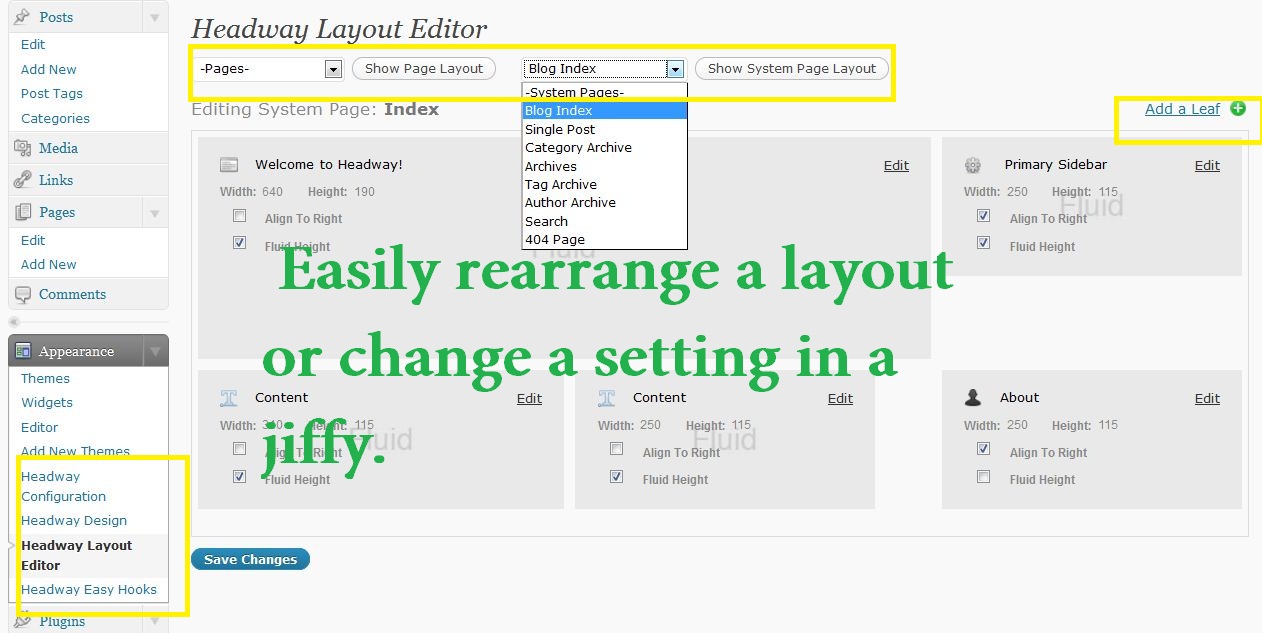The height and width of the screenshot is (633, 1262).
Task: Toggle Fluid Height on first Content leaf
Action: [239, 476]
